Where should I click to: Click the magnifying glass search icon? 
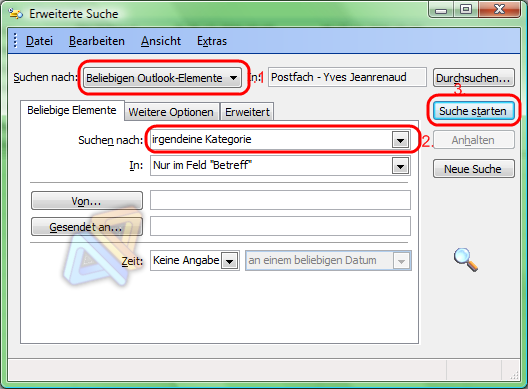coord(466,260)
